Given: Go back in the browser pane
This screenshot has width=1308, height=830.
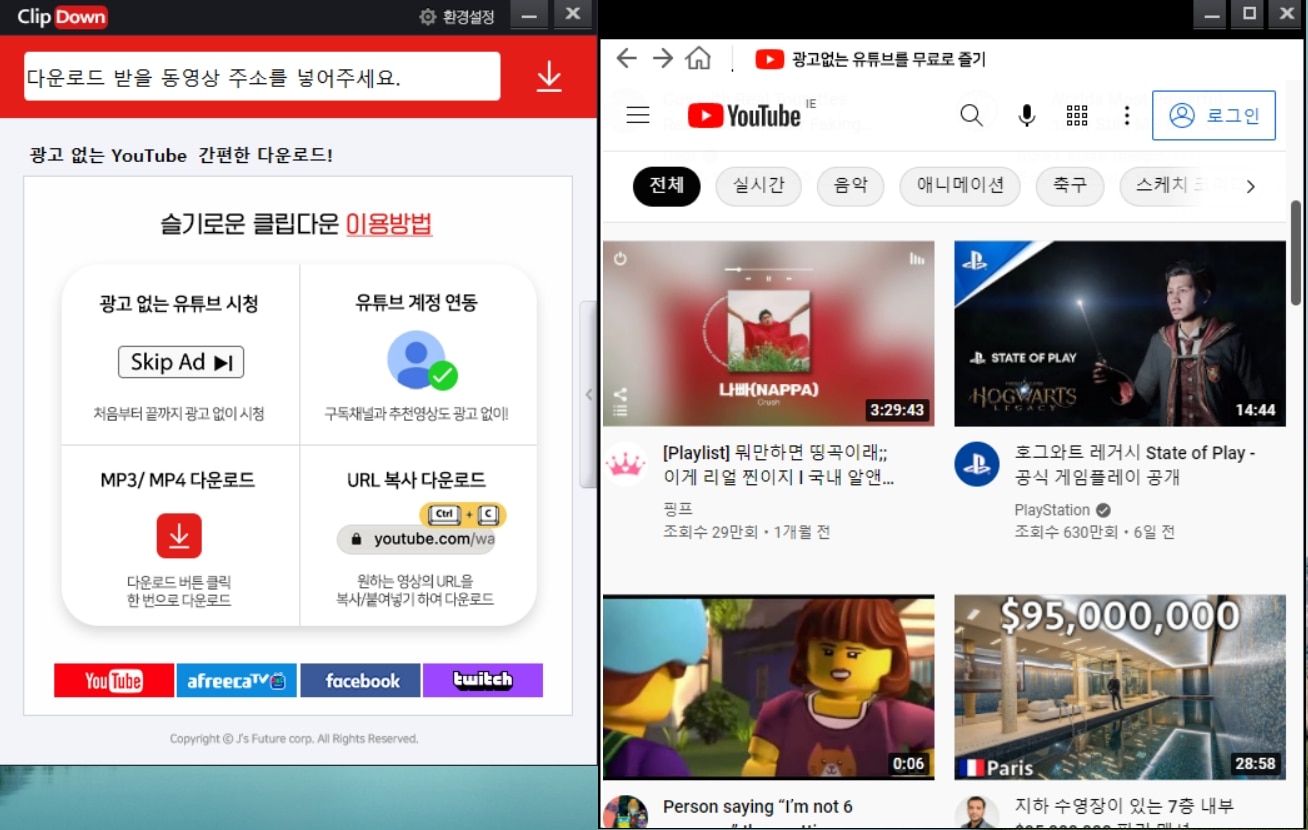Looking at the screenshot, I should pyautogui.click(x=626, y=58).
